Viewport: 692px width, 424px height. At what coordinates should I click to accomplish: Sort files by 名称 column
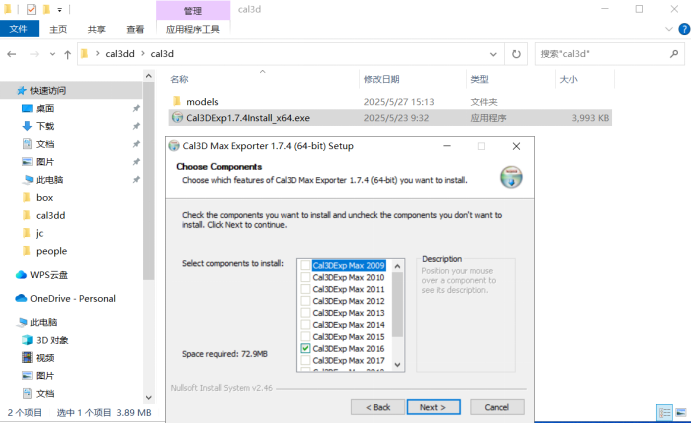179,79
